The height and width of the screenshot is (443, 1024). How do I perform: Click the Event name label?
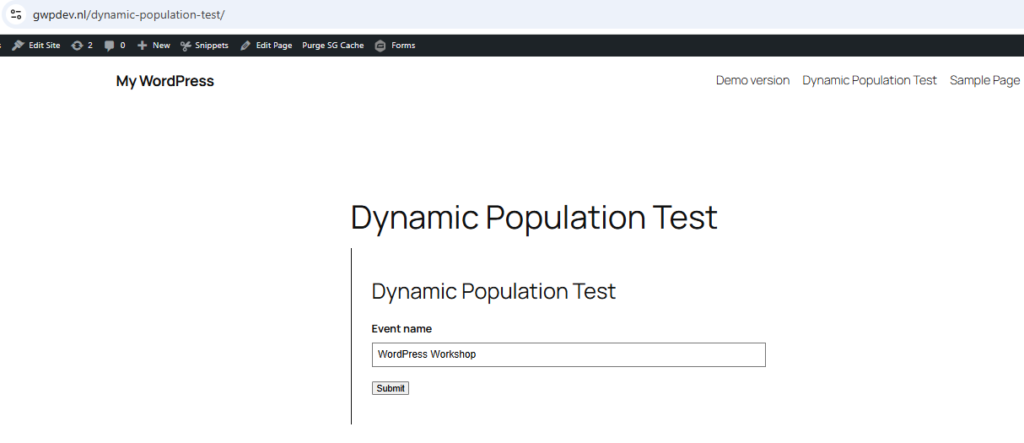click(x=402, y=329)
